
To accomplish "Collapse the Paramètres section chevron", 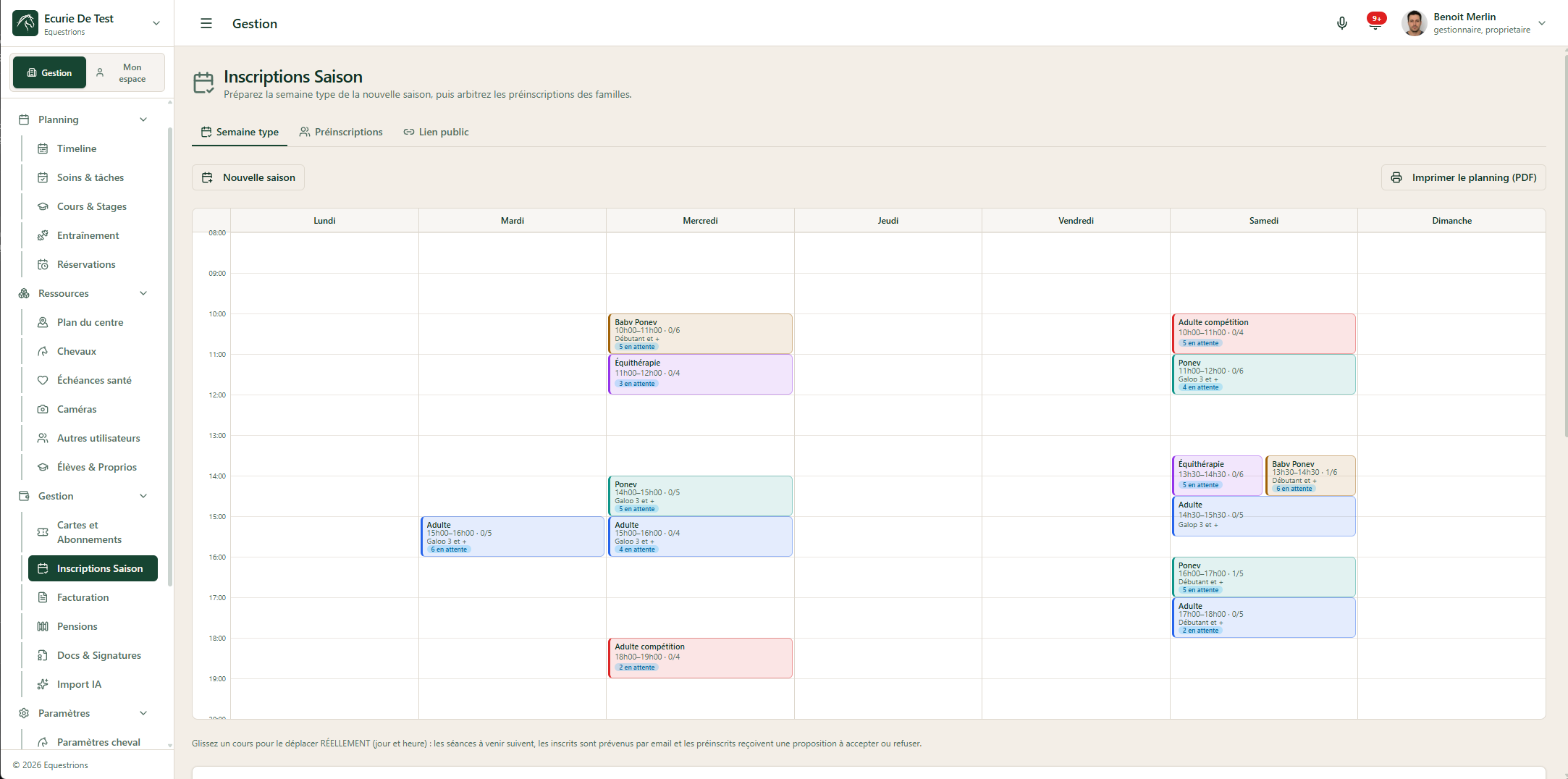I will 143,713.
